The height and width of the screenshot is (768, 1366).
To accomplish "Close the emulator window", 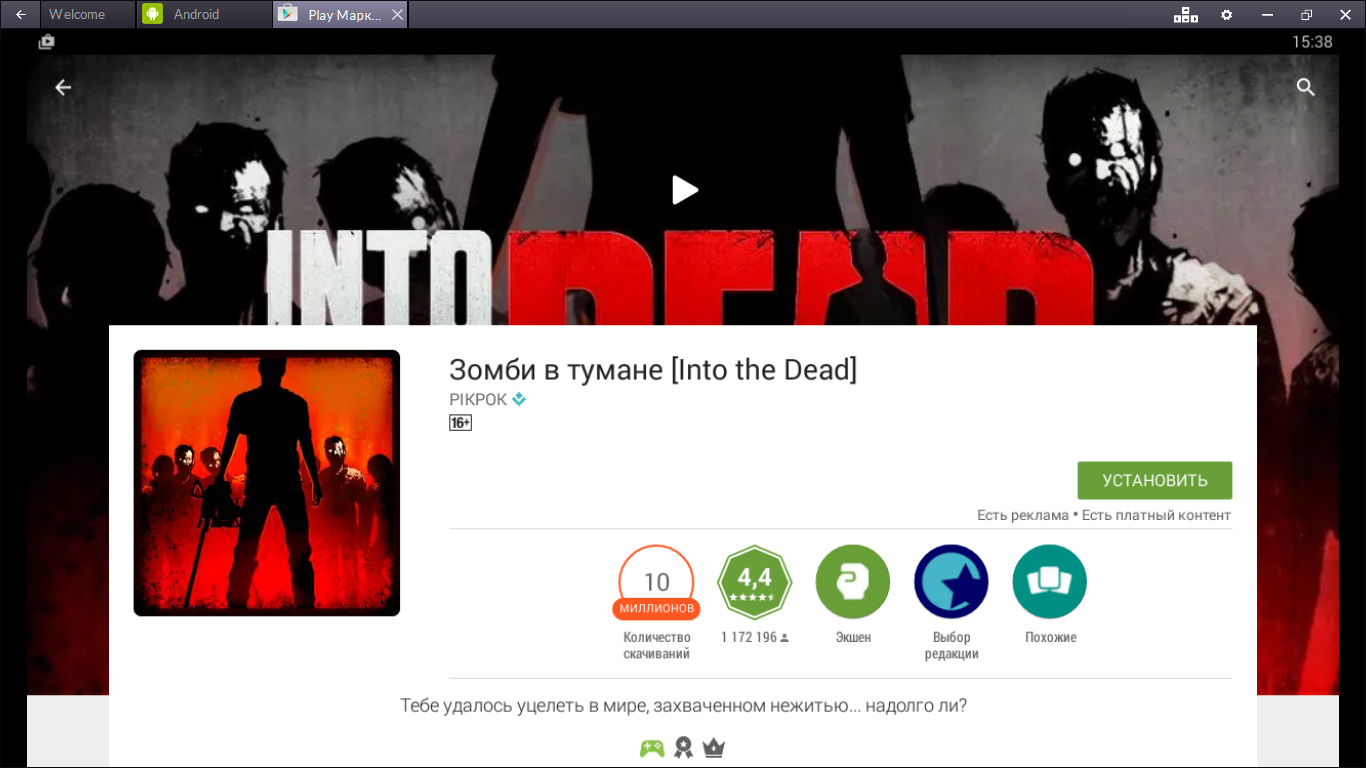I will pos(1344,15).
